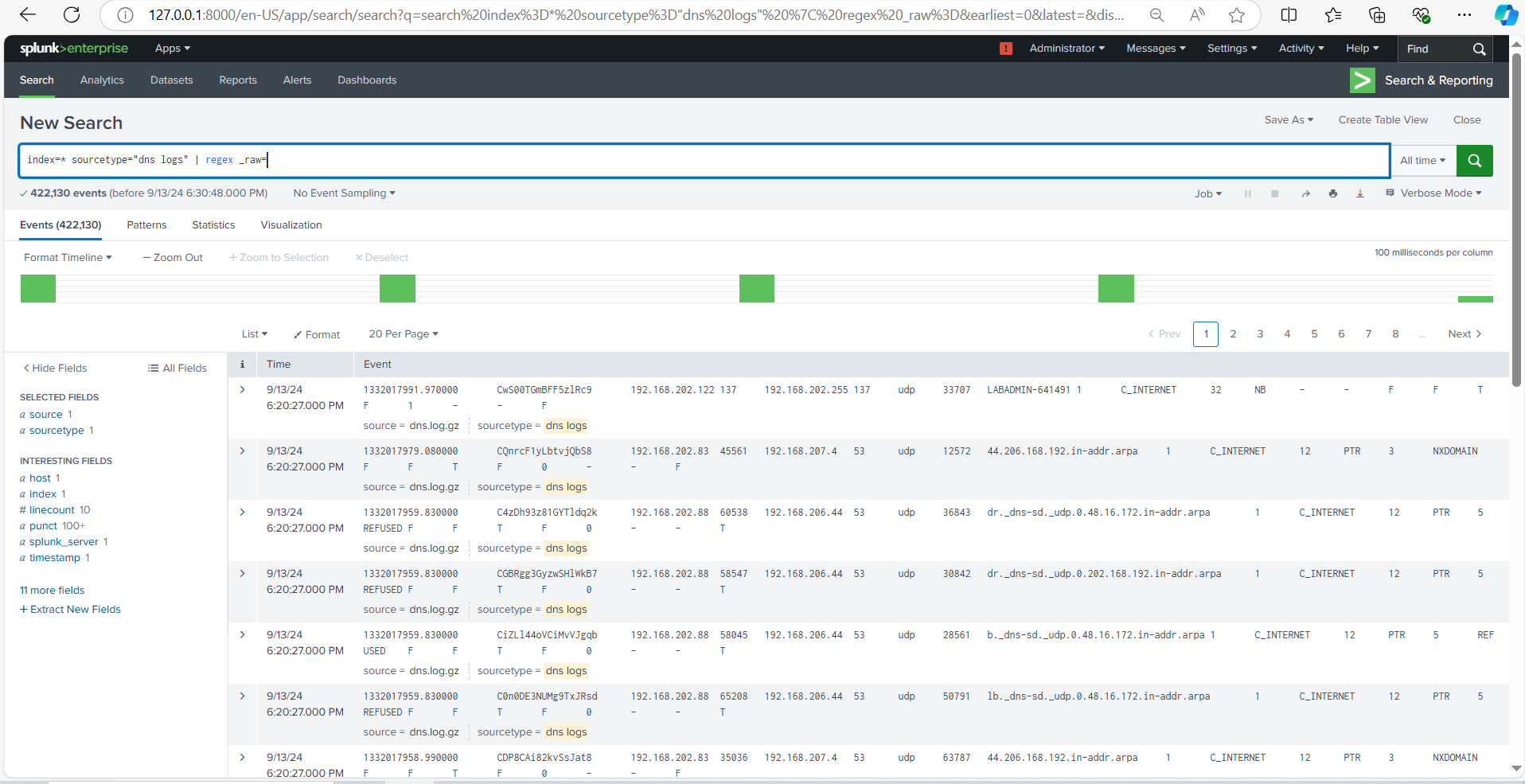1525x784 pixels.
Task: Zoom Out on the event timeline
Action: click(x=172, y=256)
